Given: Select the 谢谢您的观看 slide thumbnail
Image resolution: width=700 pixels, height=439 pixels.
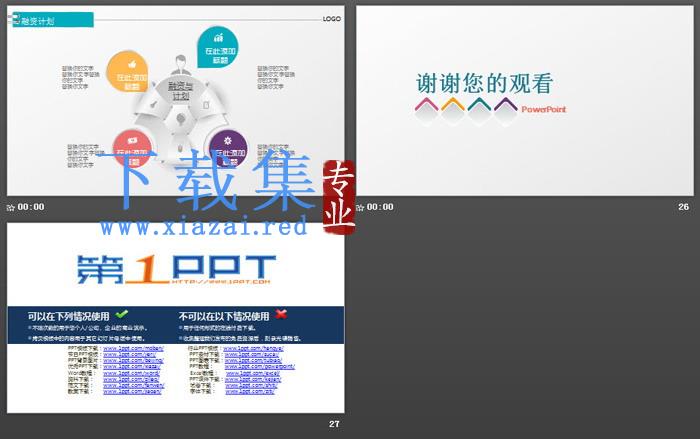Looking at the screenshot, I should coord(525,100).
